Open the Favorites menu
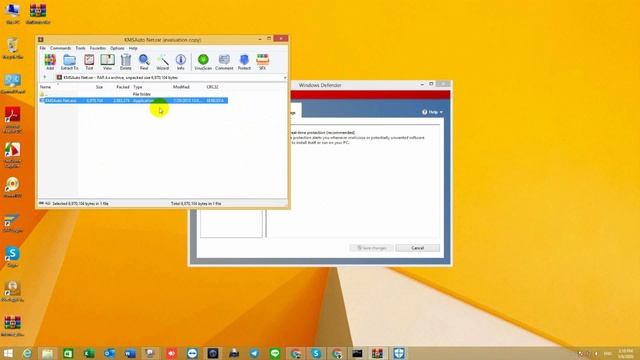The width and height of the screenshot is (640, 360). click(x=98, y=48)
